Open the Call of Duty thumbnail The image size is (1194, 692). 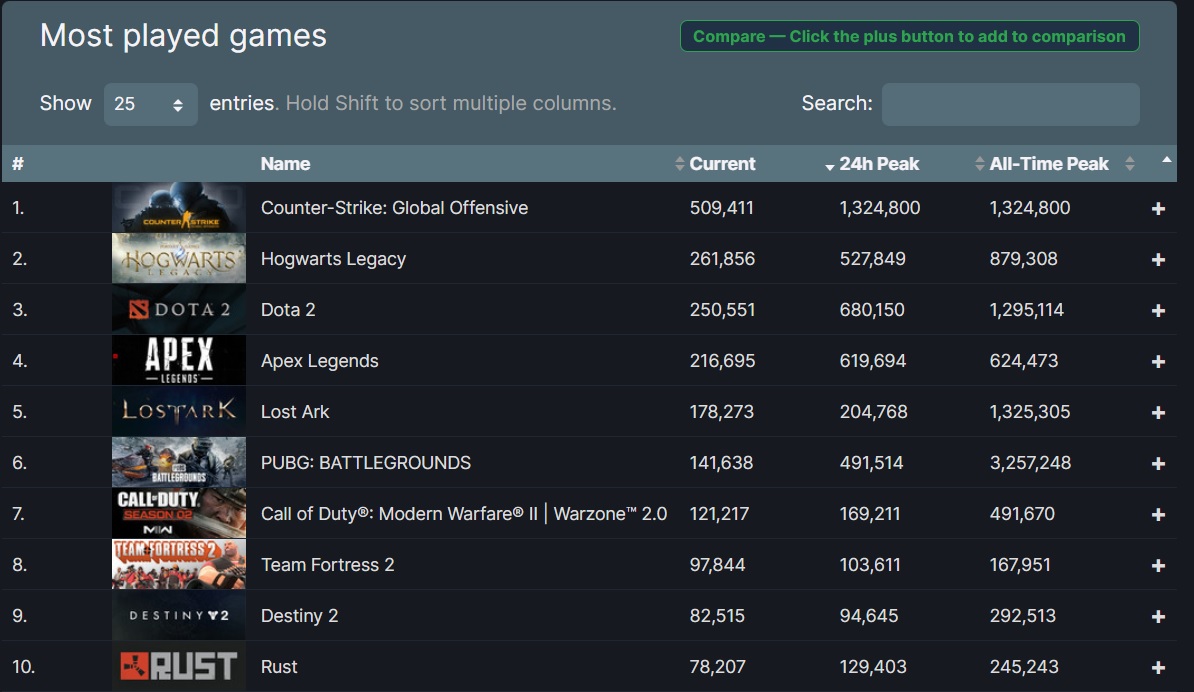[x=179, y=513]
